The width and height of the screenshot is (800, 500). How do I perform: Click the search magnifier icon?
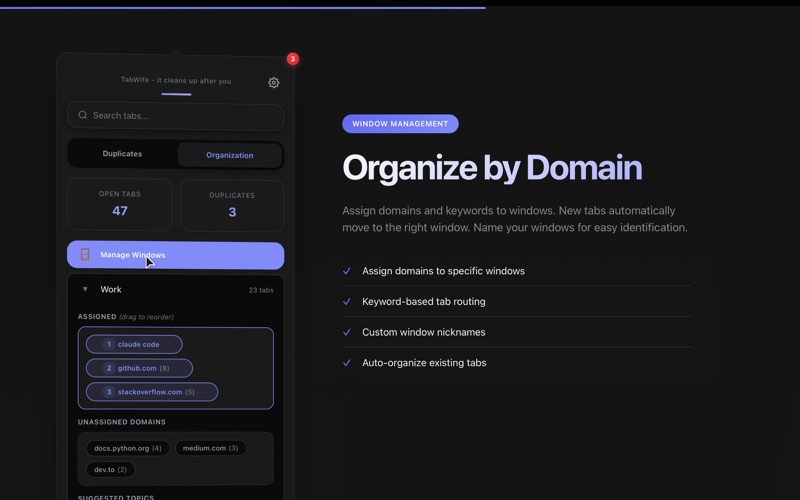[x=83, y=115]
